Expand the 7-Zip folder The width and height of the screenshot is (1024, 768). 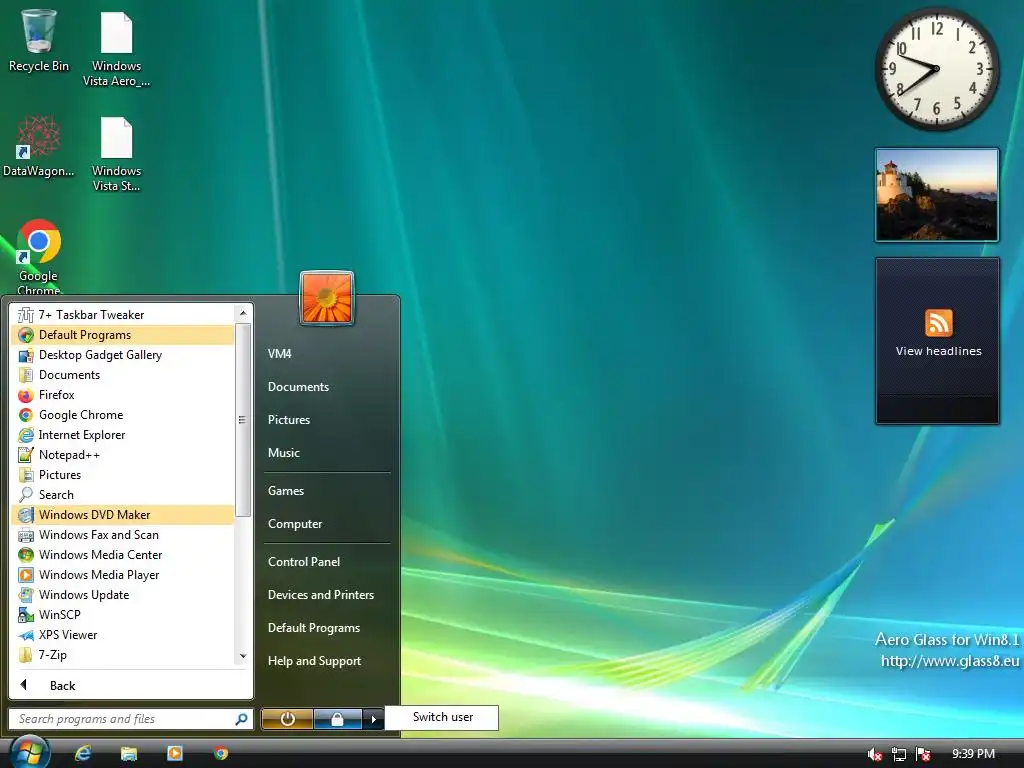(x=123, y=655)
